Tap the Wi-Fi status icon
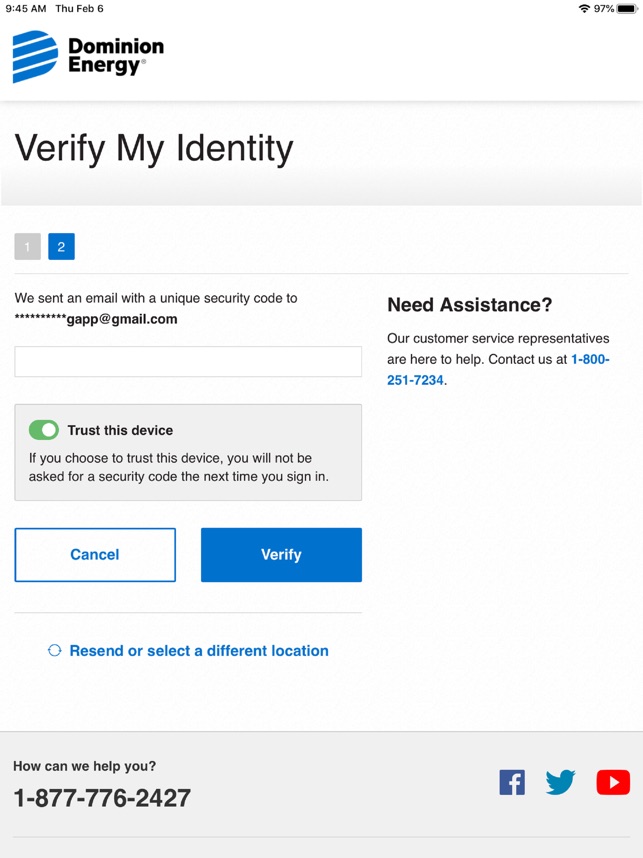The width and height of the screenshot is (643, 858). pyautogui.click(x=584, y=9)
